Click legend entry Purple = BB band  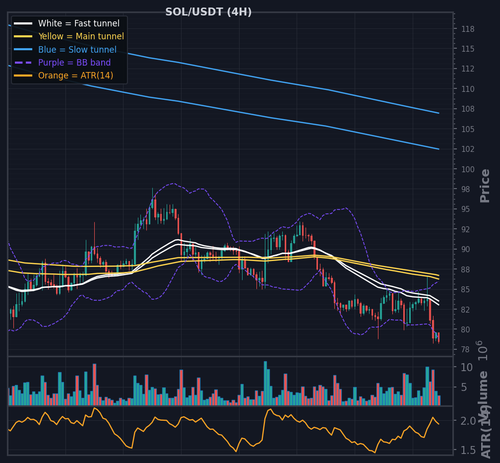(74, 63)
